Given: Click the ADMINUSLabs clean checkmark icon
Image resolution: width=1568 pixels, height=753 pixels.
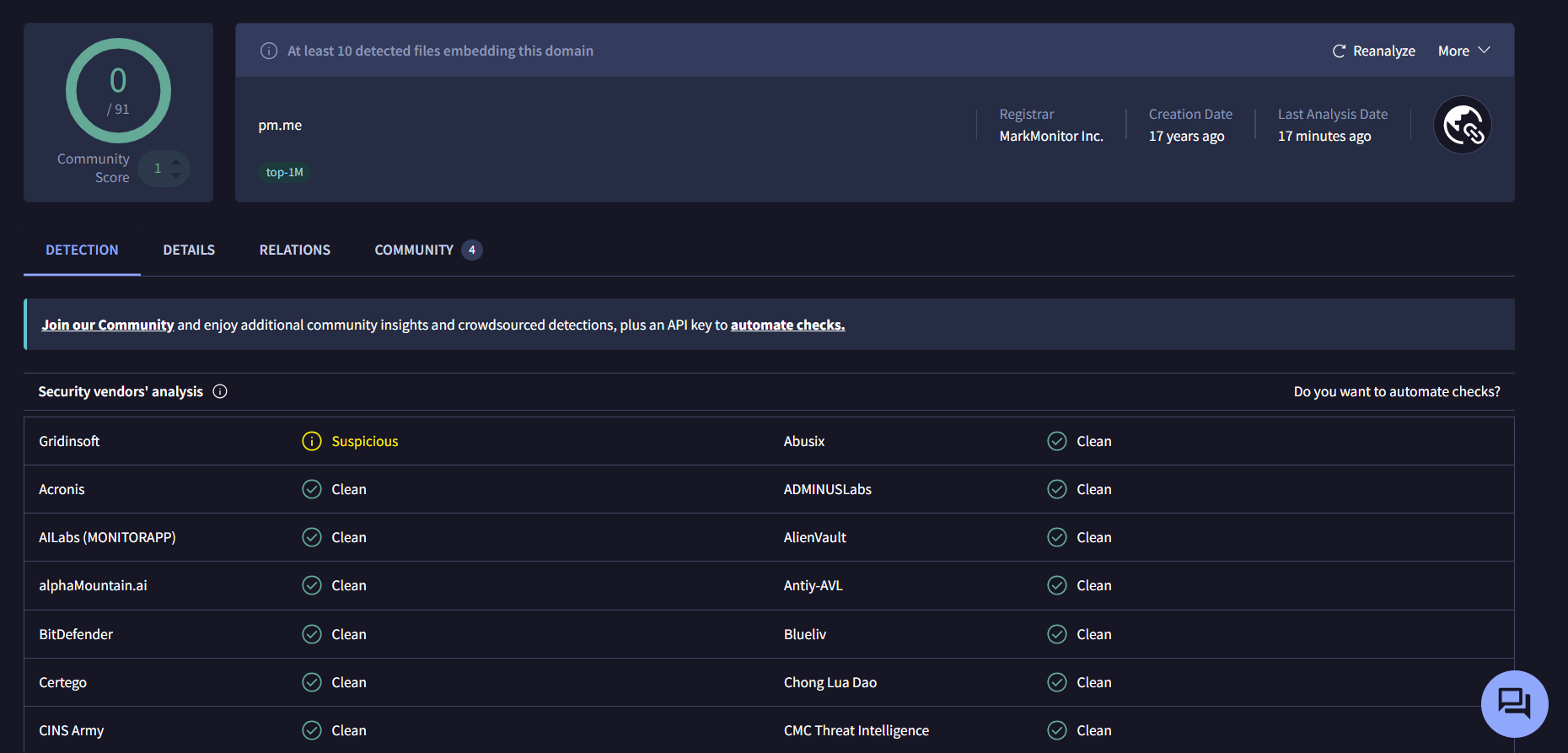Looking at the screenshot, I should (x=1057, y=489).
